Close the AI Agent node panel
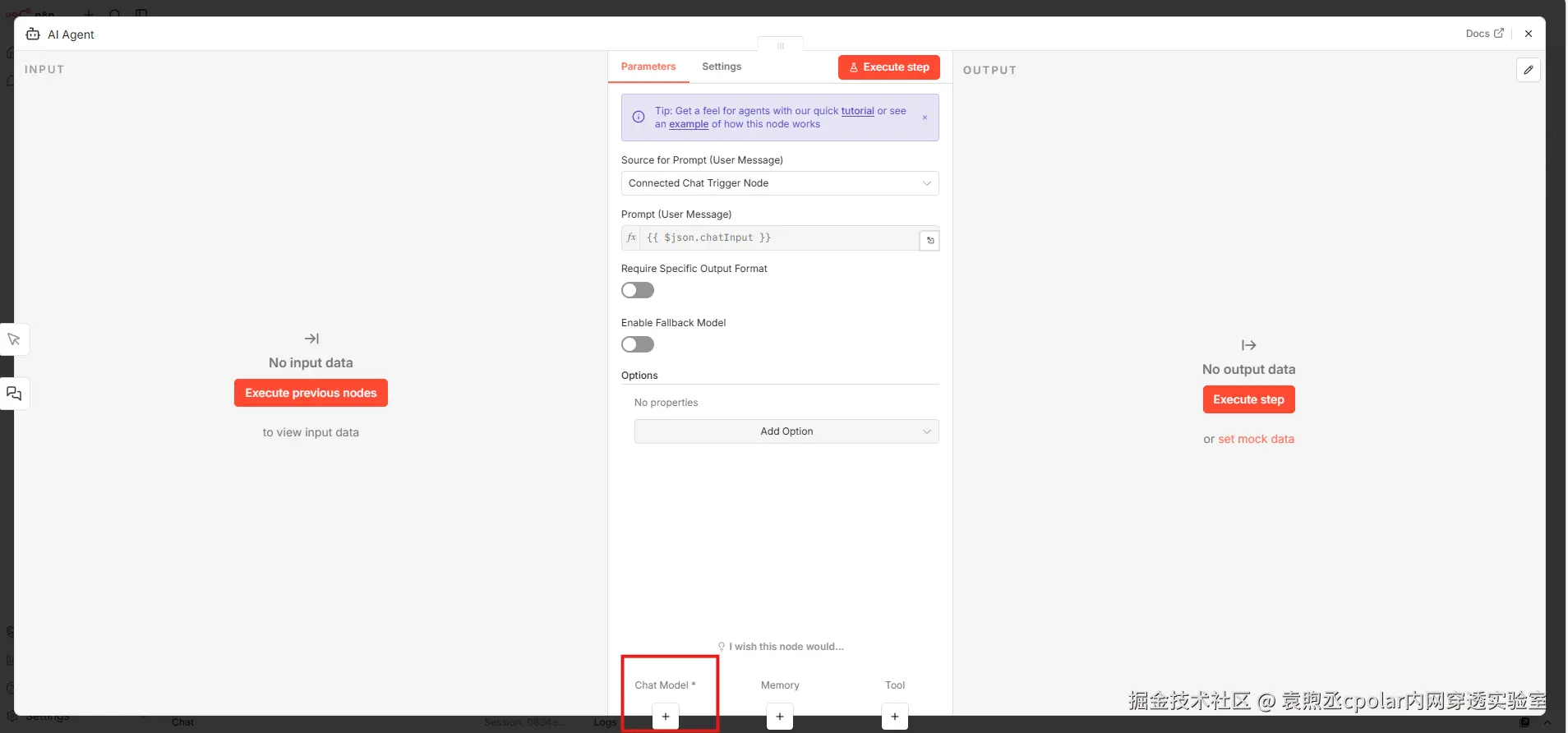The width and height of the screenshot is (1568, 733). coord(1528,34)
